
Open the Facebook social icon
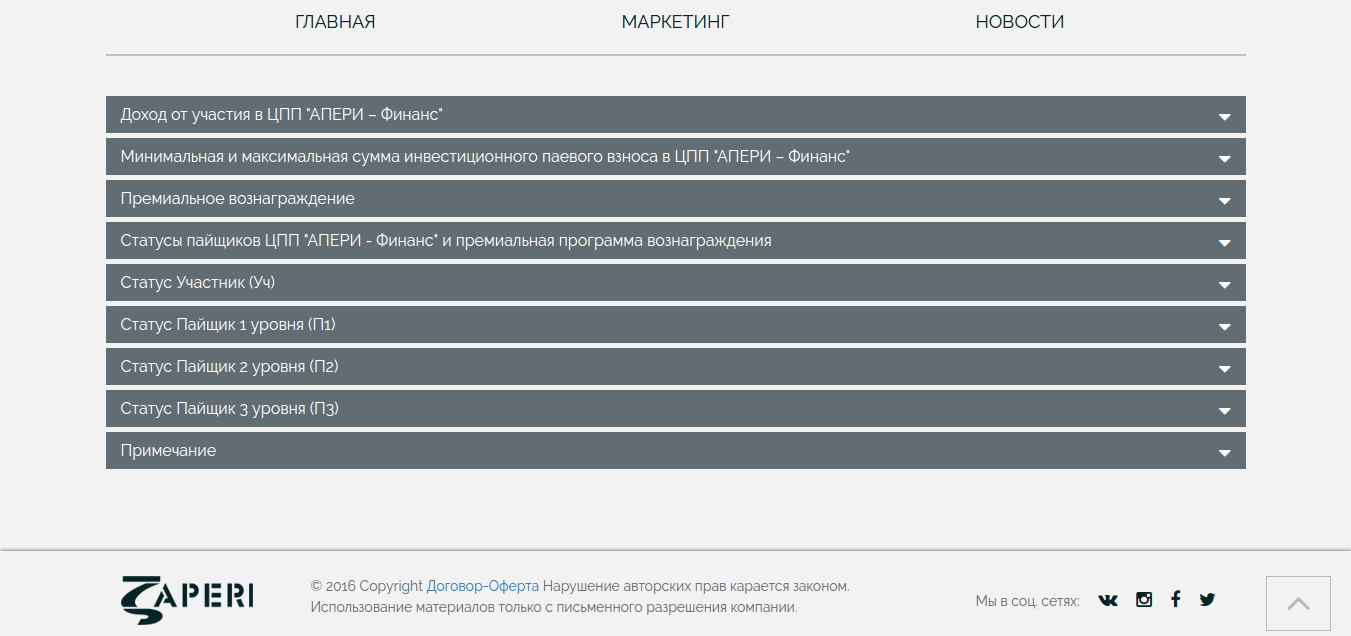point(1175,598)
